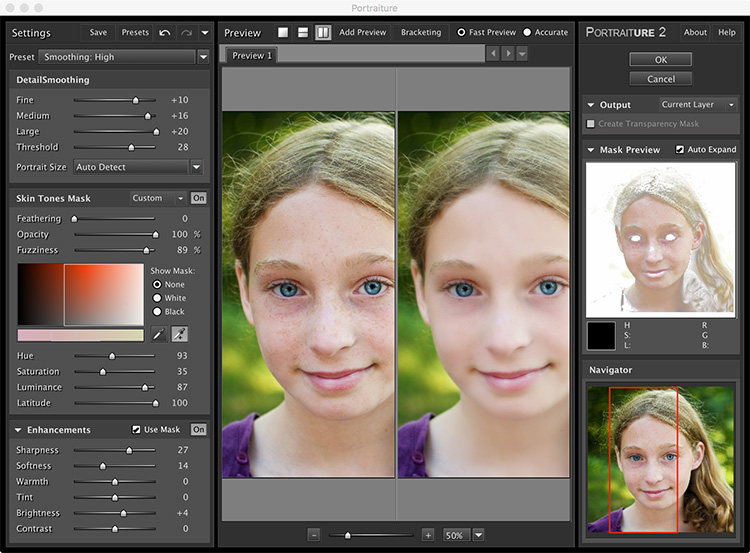Click the Save settings button
Image resolution: width=750 pixels, height=553 pixels.
point(98,32)
